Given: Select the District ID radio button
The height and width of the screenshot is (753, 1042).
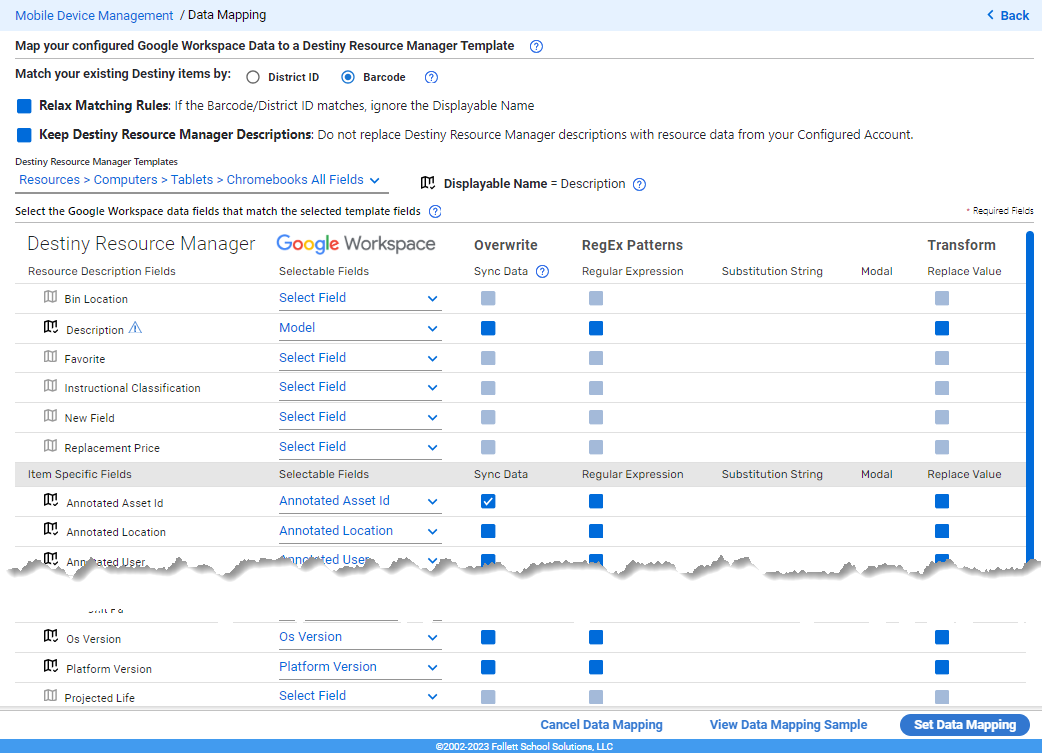Looking at the screenshot, I should [x=253, y=77].
